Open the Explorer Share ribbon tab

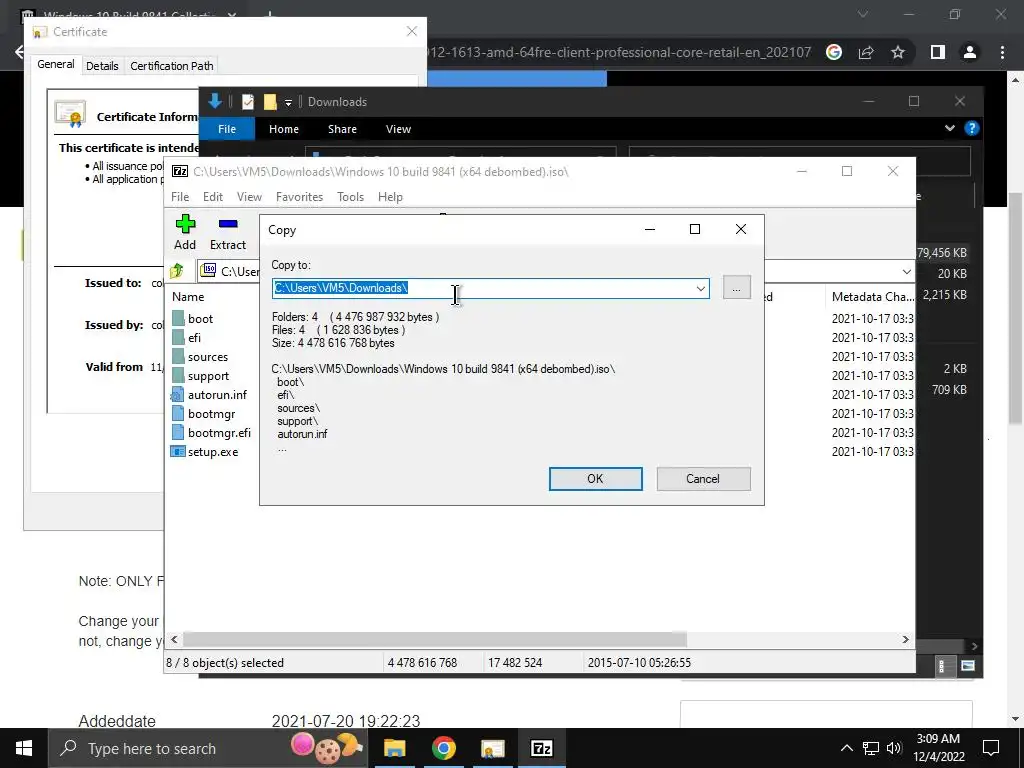[342, 129]
